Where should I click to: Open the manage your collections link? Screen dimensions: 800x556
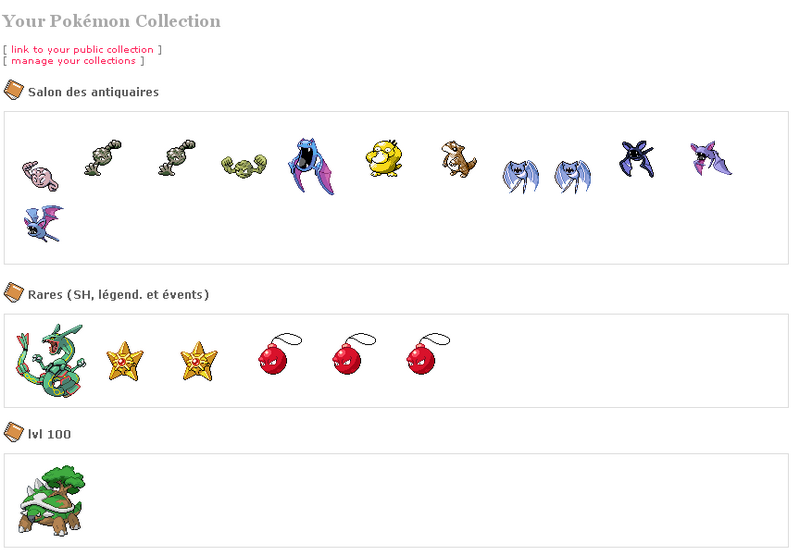click(75, 61)
